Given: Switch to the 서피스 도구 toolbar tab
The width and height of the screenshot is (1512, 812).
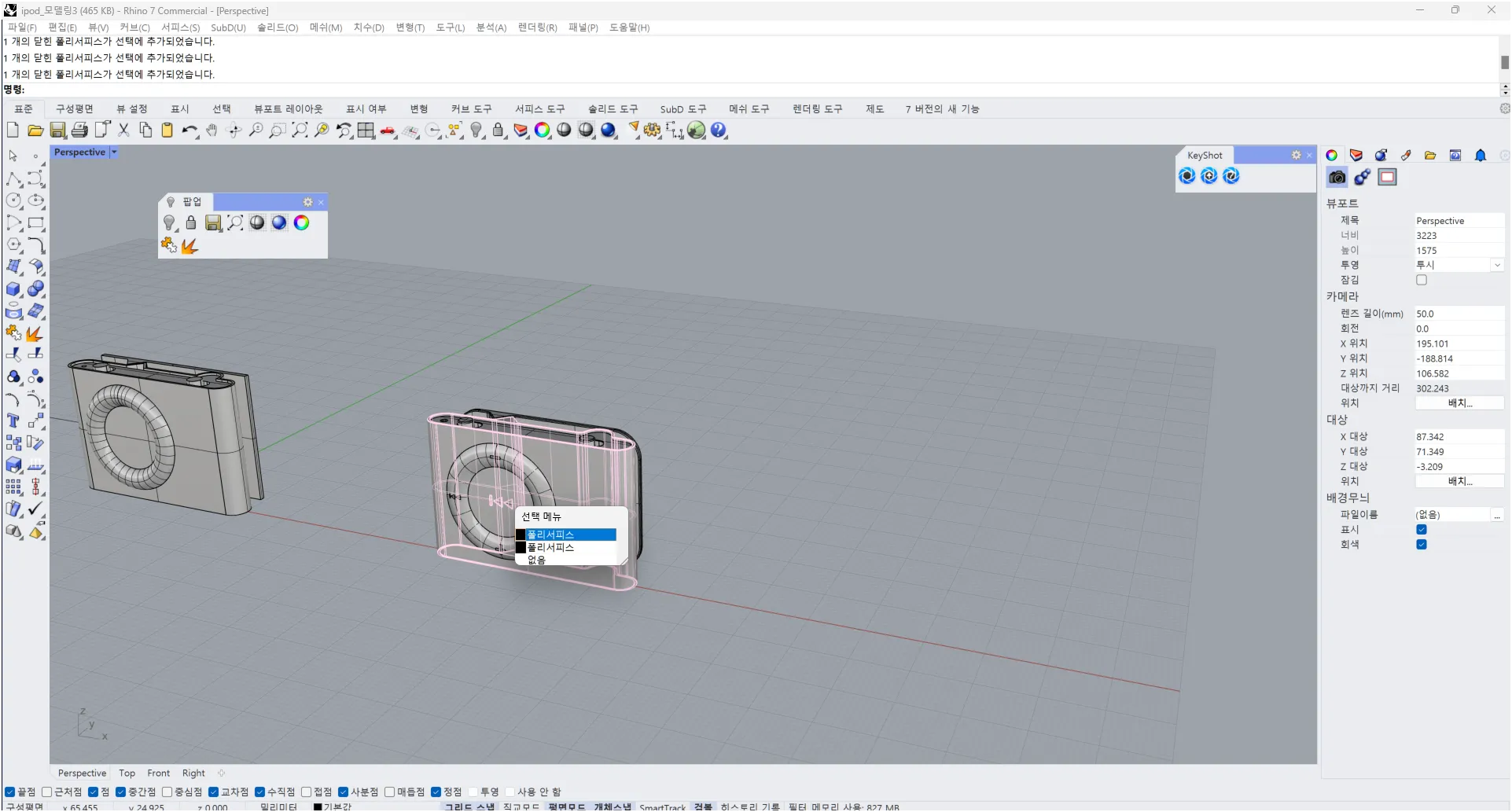Looking at the screenshot, I should coord(539,109).
